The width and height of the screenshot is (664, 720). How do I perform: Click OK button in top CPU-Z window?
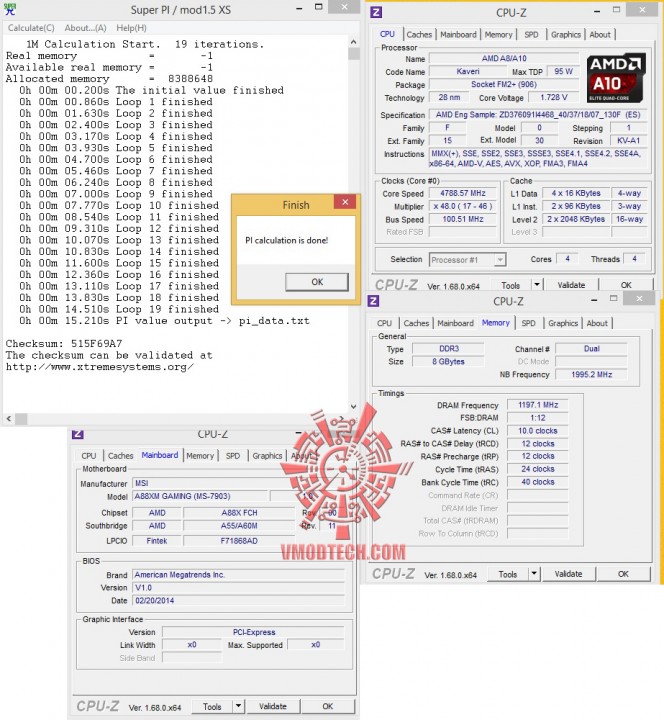coord(626,285)
